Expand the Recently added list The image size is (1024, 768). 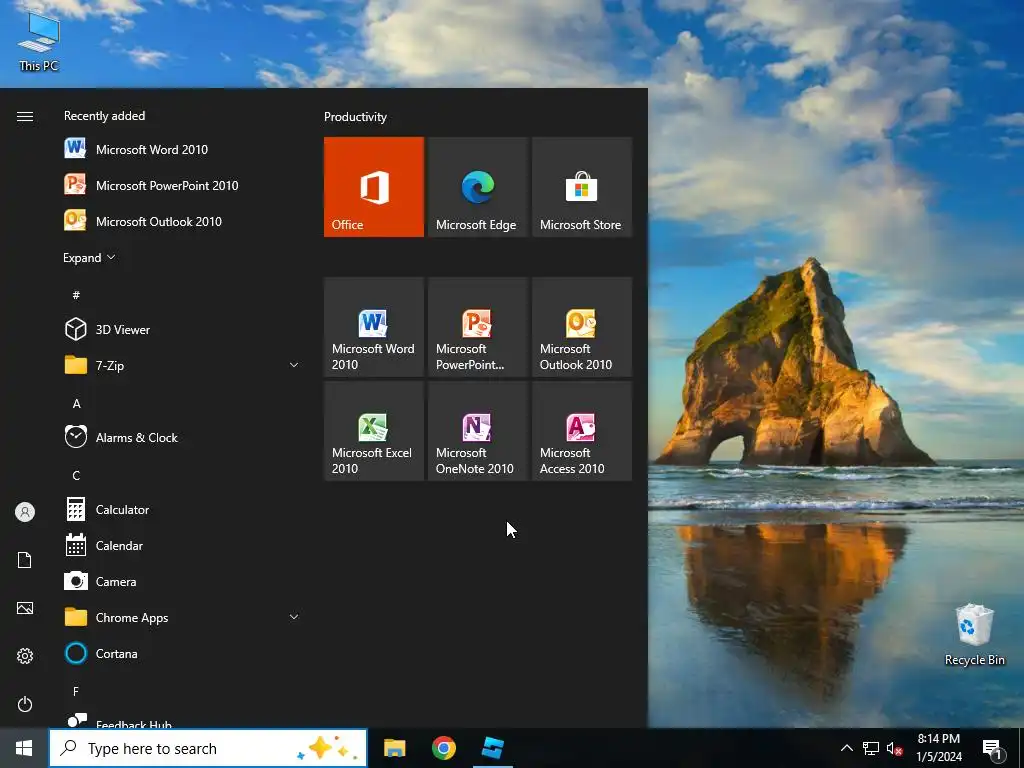pos(89,257)
